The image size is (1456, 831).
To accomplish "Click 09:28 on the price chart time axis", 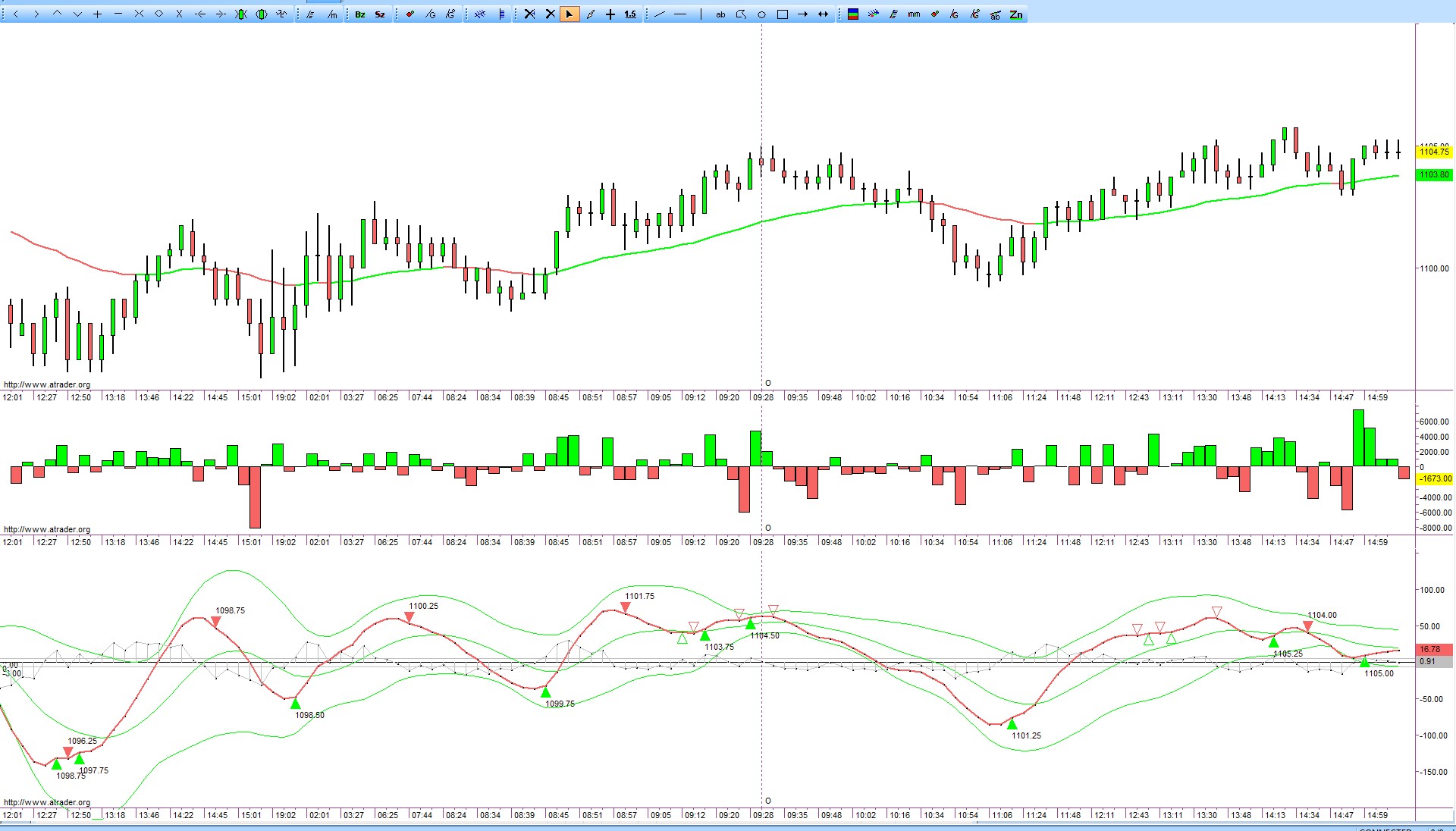I will point(763,397).
